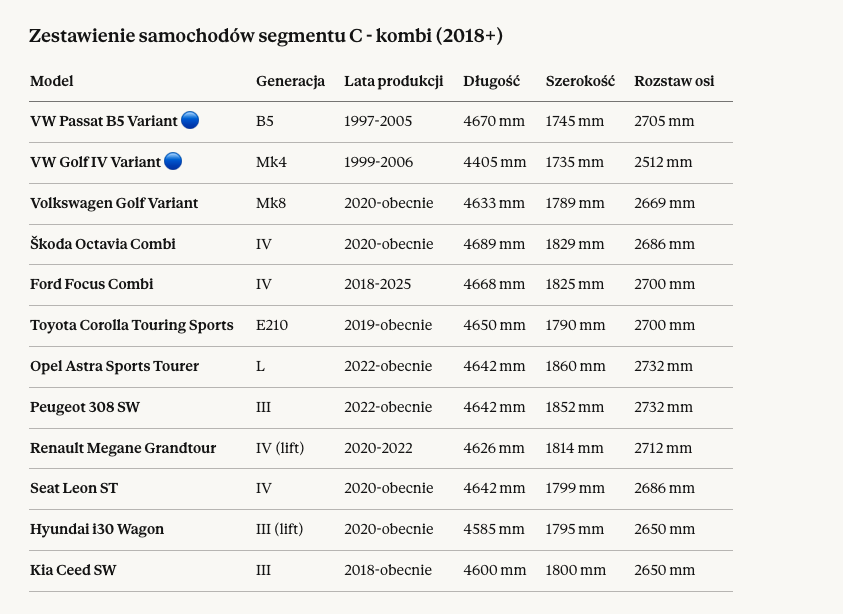
Task: Click Toyota Corolla Touring Sports model name
Action: [132, 325]
